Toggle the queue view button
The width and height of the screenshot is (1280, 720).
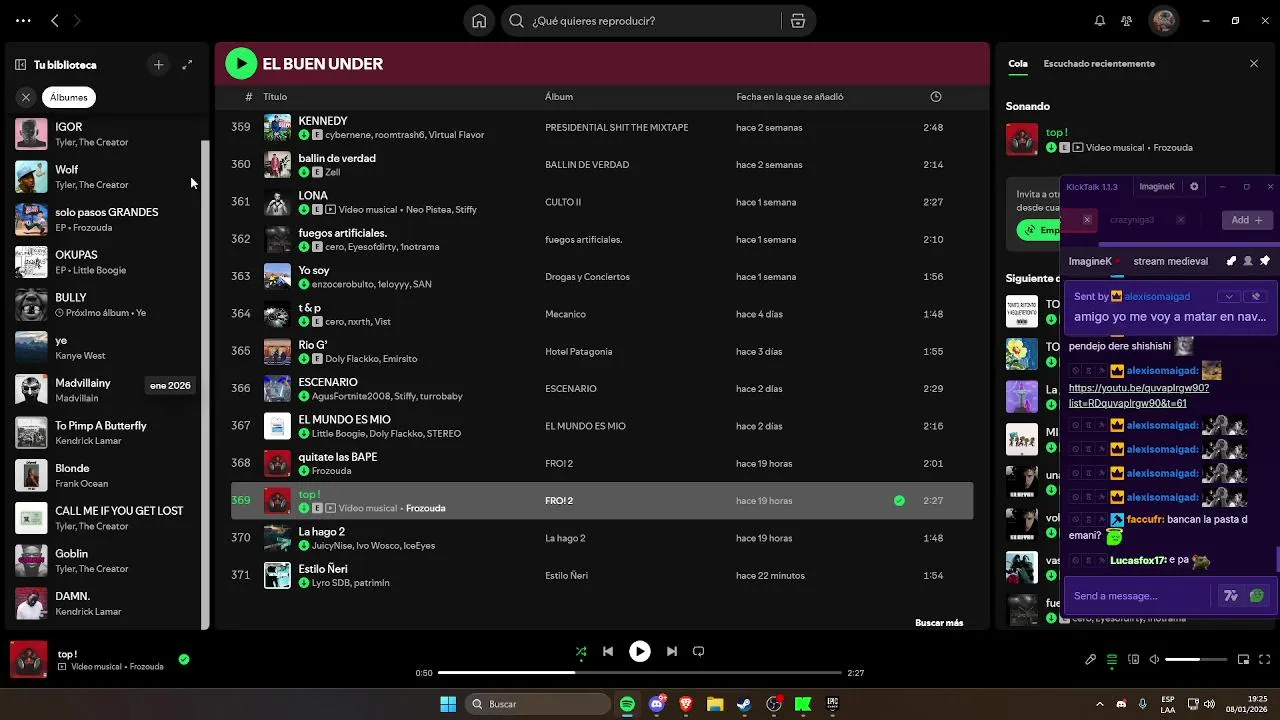click(1112, 660)
